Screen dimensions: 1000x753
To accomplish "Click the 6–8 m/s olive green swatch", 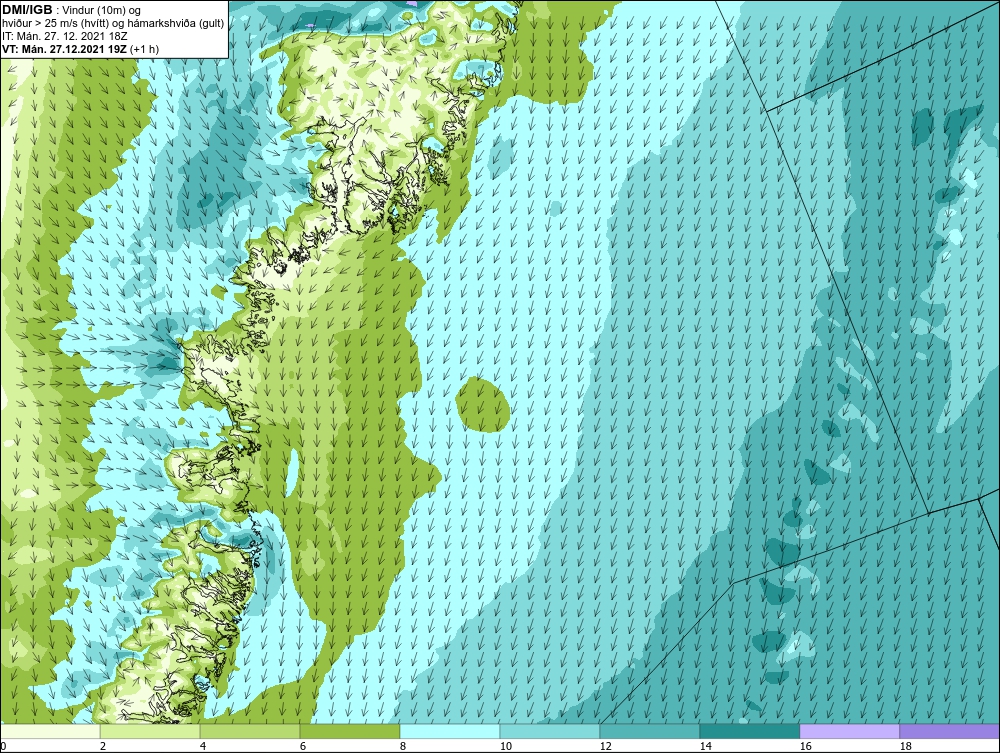I will (350, 731).
